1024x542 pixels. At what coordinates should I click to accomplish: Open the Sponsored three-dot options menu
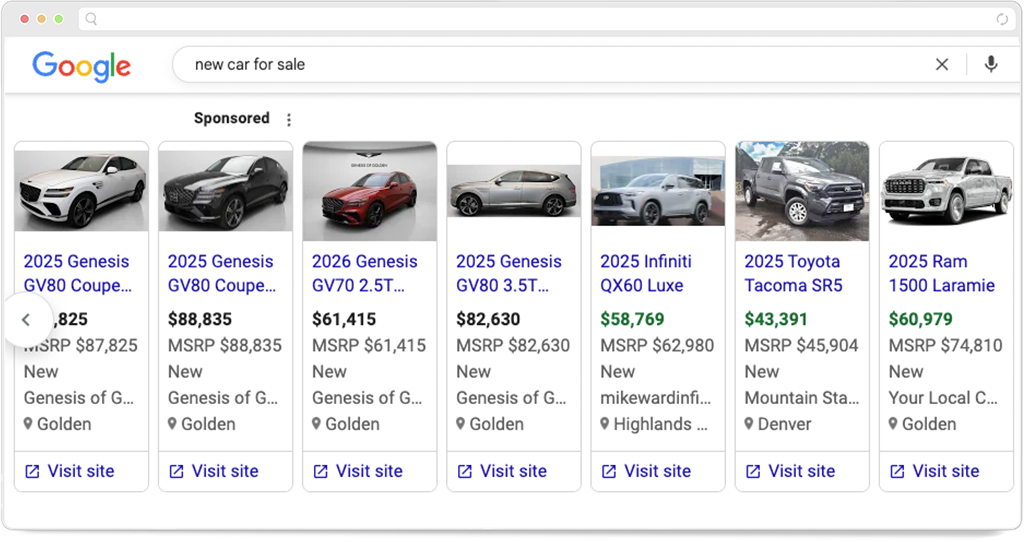pyautogui.click(x=289, y=120)
